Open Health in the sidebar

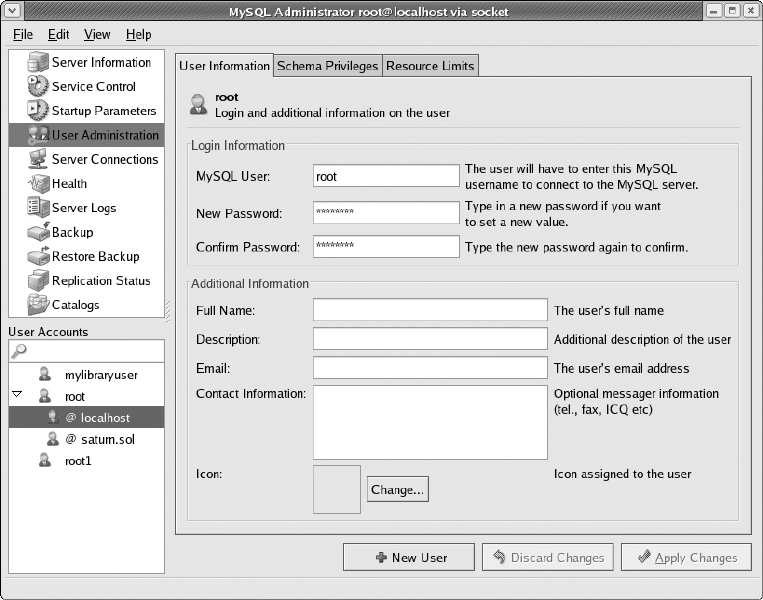pos(69,183)
